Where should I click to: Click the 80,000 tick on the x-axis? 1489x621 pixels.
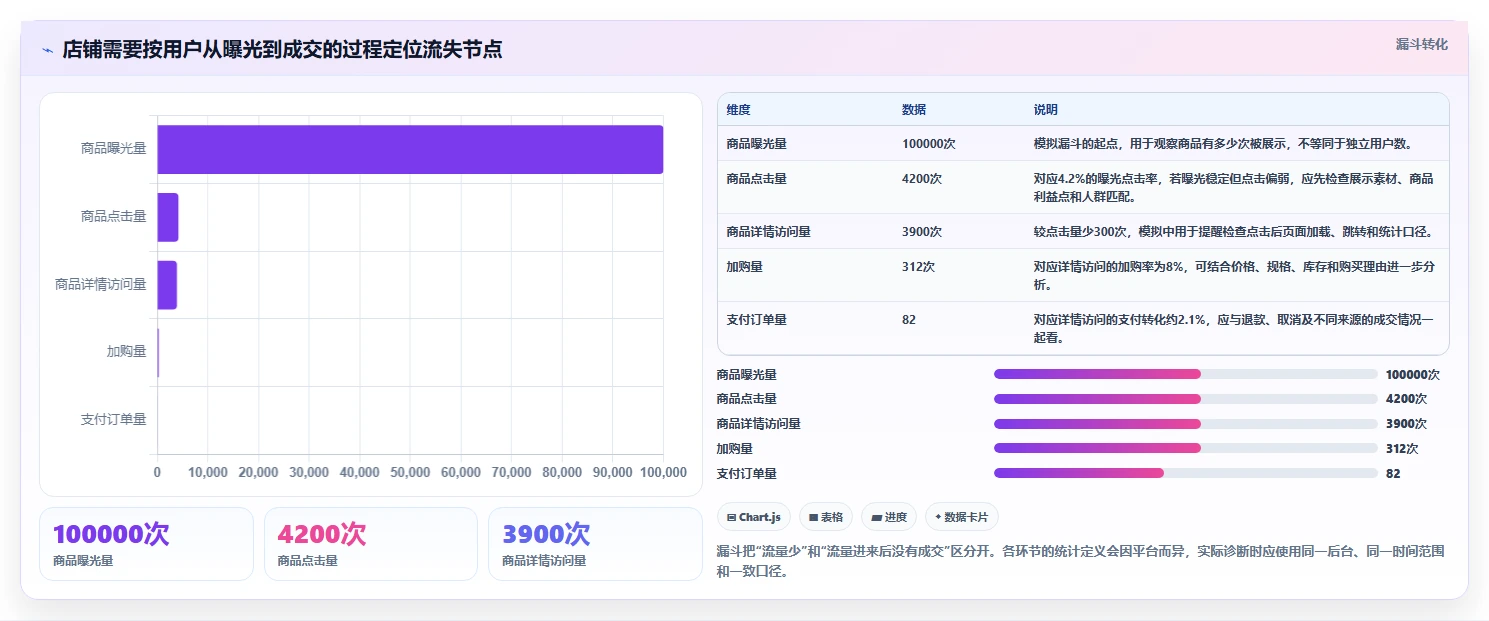coord(562,472)
